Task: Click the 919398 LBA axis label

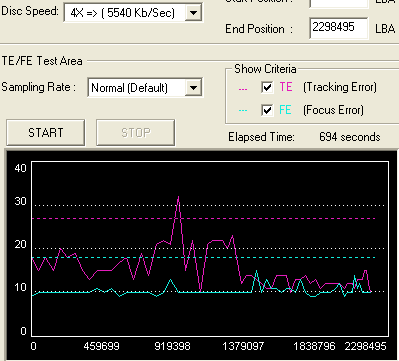Action: [172, 346]
